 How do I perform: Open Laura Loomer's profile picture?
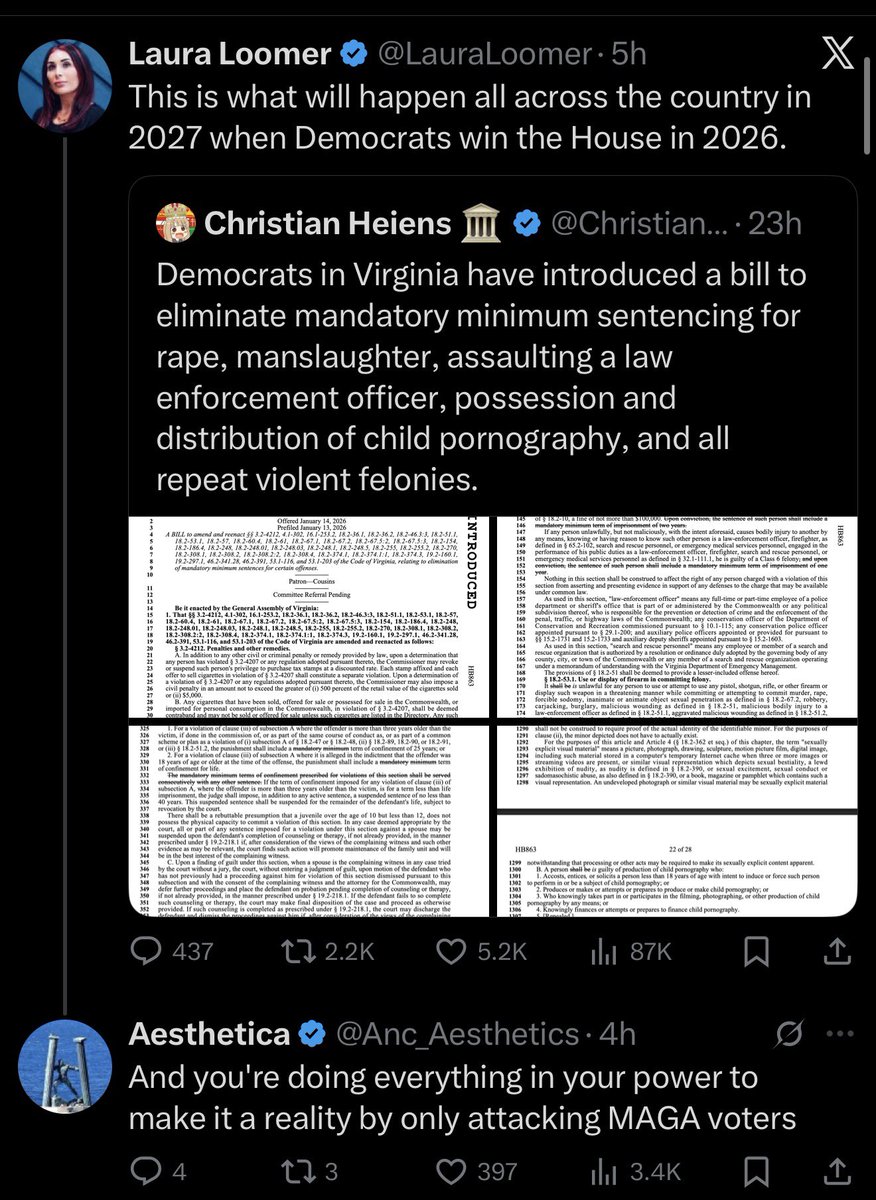pos(63,87)
